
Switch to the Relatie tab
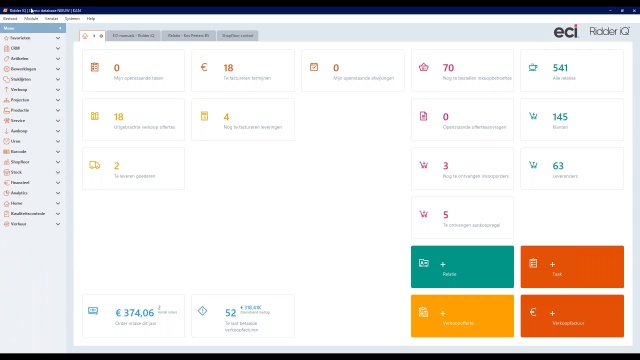[x=189, y=36]
